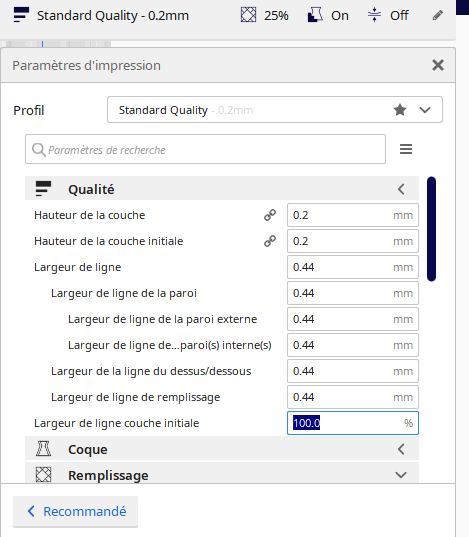Click the settings list vertical scrollbar

click(x=432, y=229)
